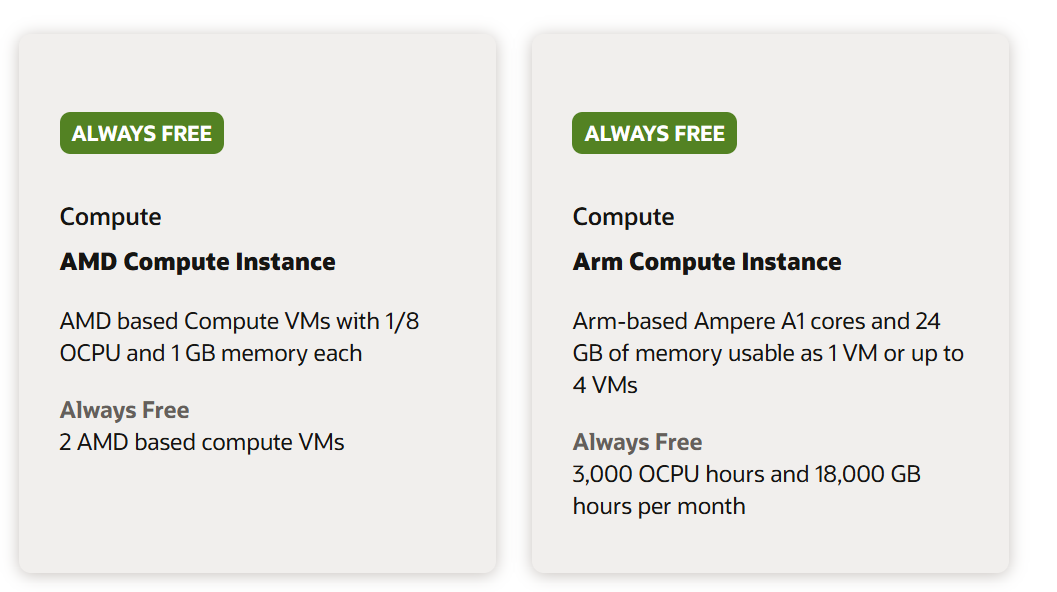Click the AMD based Compute VMs description

click(x=239, y=337)
